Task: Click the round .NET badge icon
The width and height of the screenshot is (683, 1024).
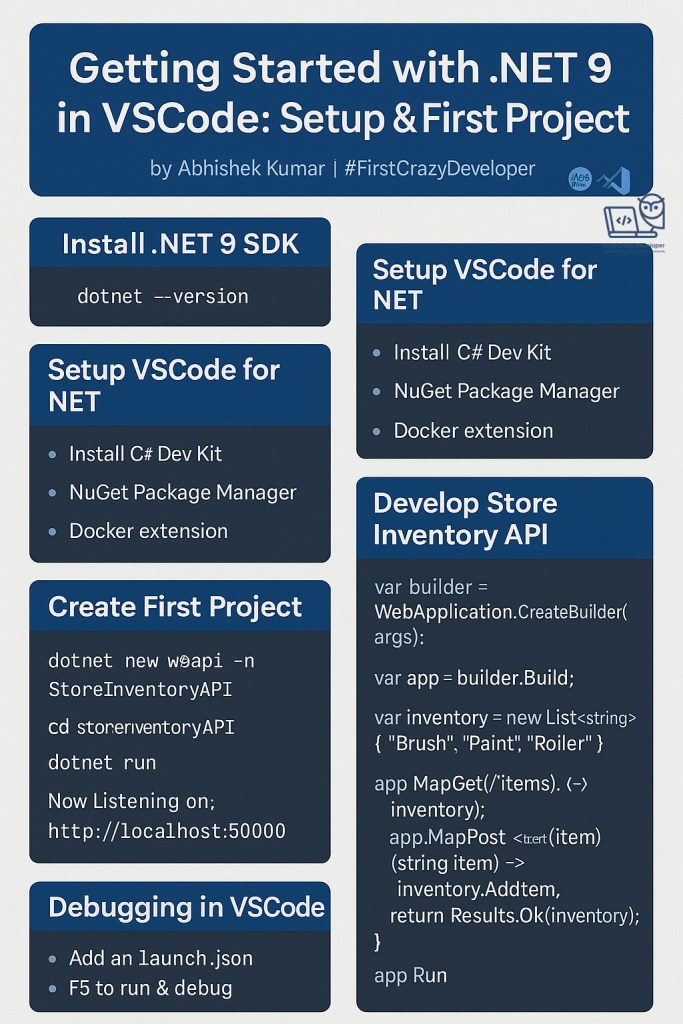Action: 580,178
